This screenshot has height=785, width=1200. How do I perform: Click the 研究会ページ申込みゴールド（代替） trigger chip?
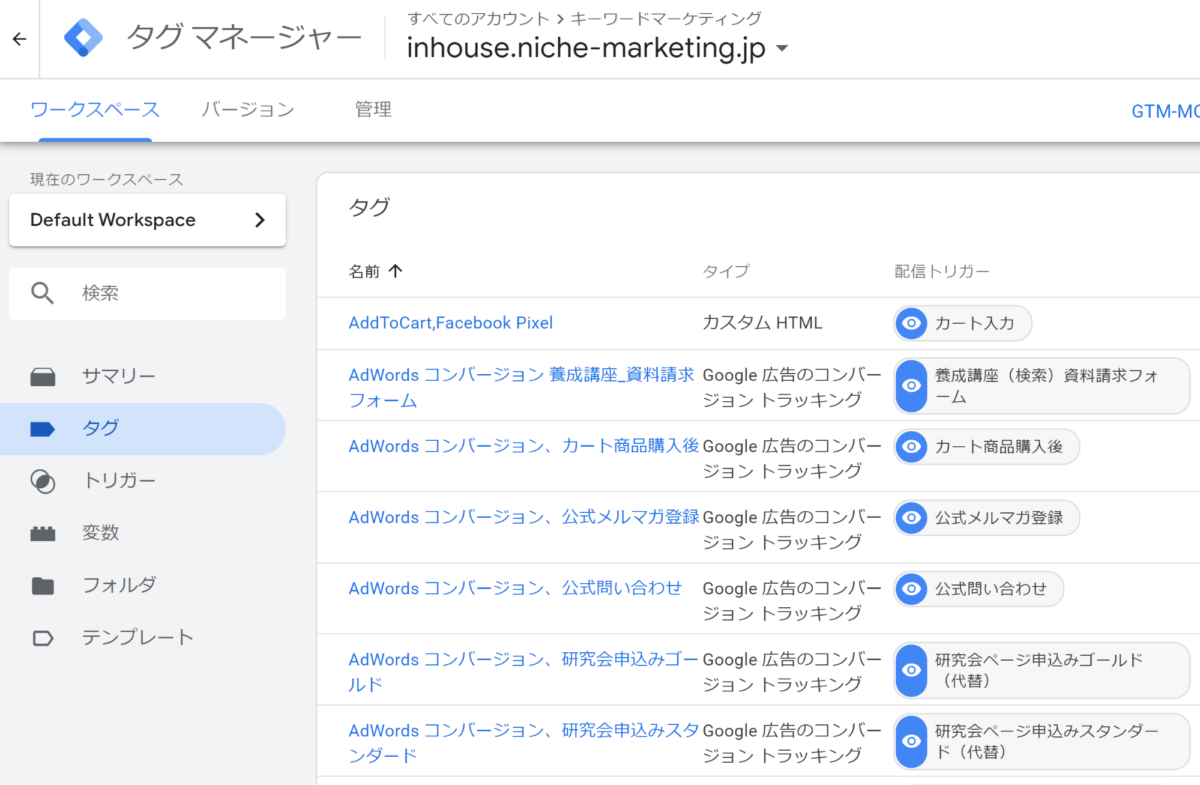(1042, 670)
